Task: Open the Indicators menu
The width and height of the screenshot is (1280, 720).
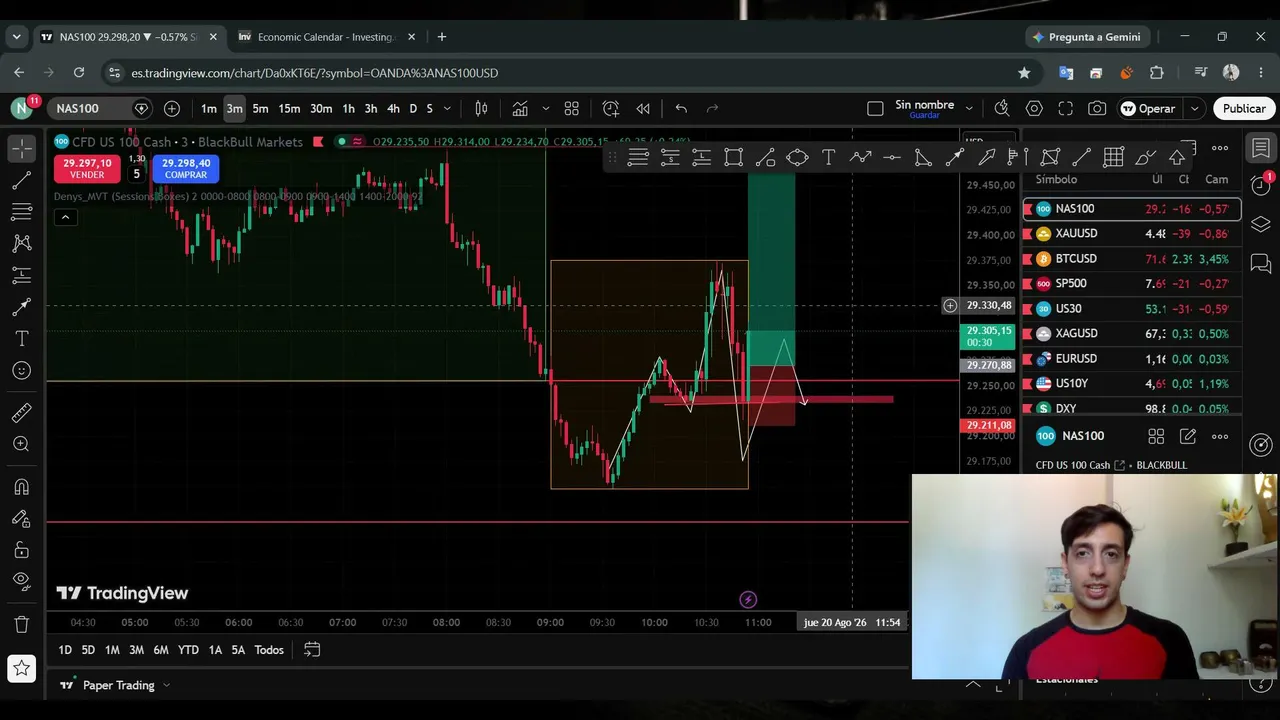Action: click(520, 108)
